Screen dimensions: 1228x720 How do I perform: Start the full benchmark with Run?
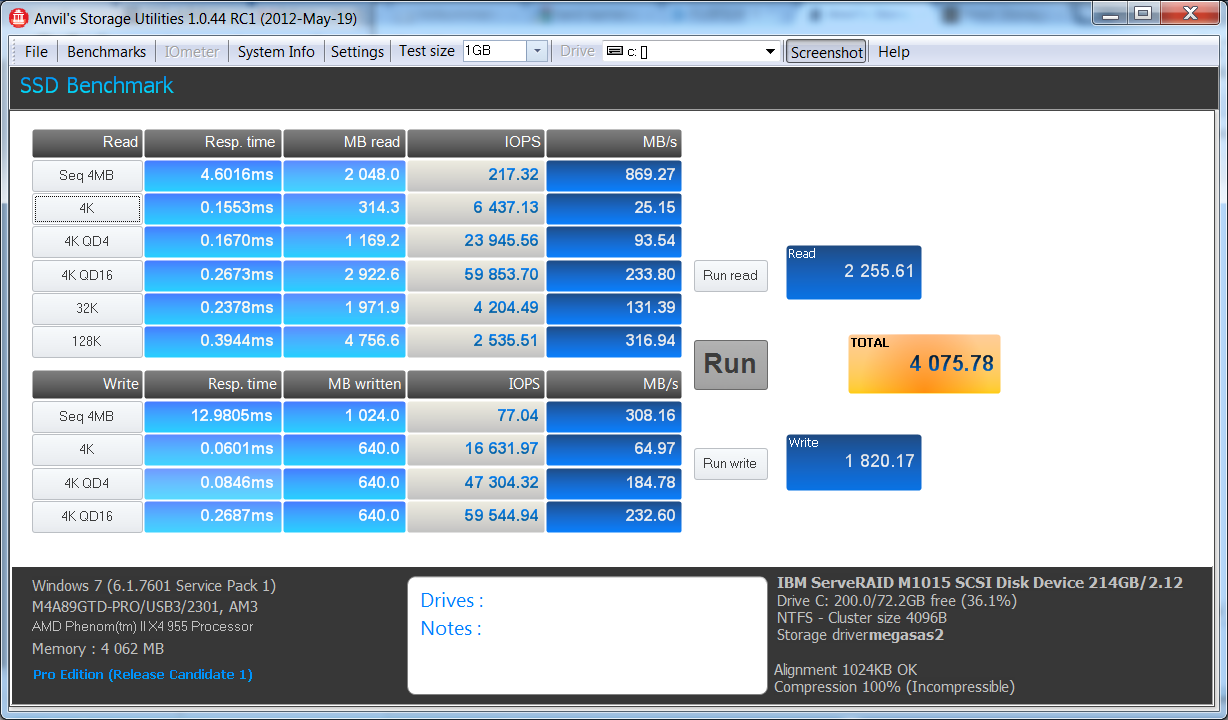[x=731, y=364]
